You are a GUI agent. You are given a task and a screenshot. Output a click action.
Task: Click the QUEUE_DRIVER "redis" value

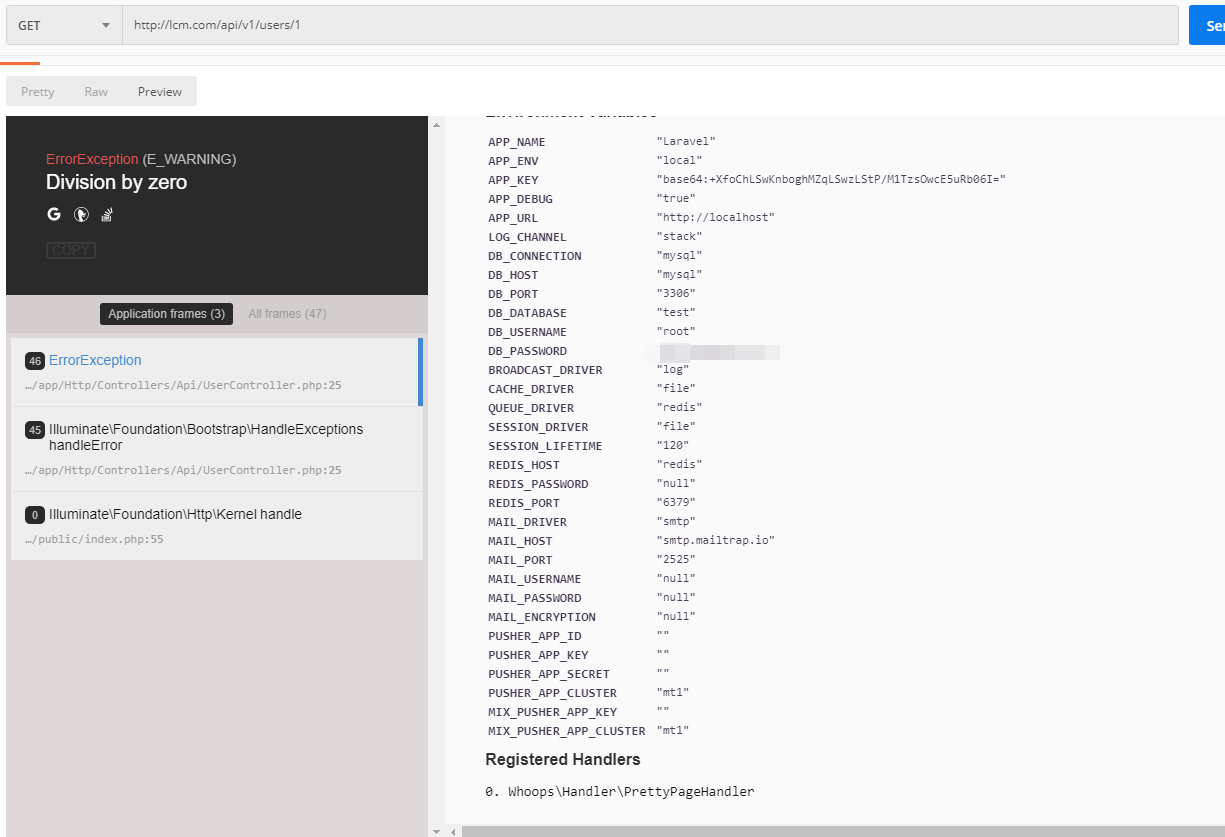pos(679,408)
